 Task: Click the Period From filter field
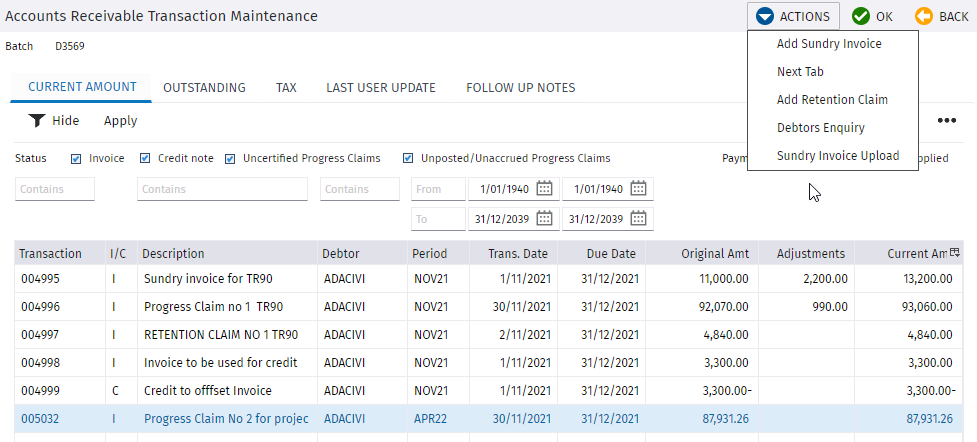pos(438,189)
